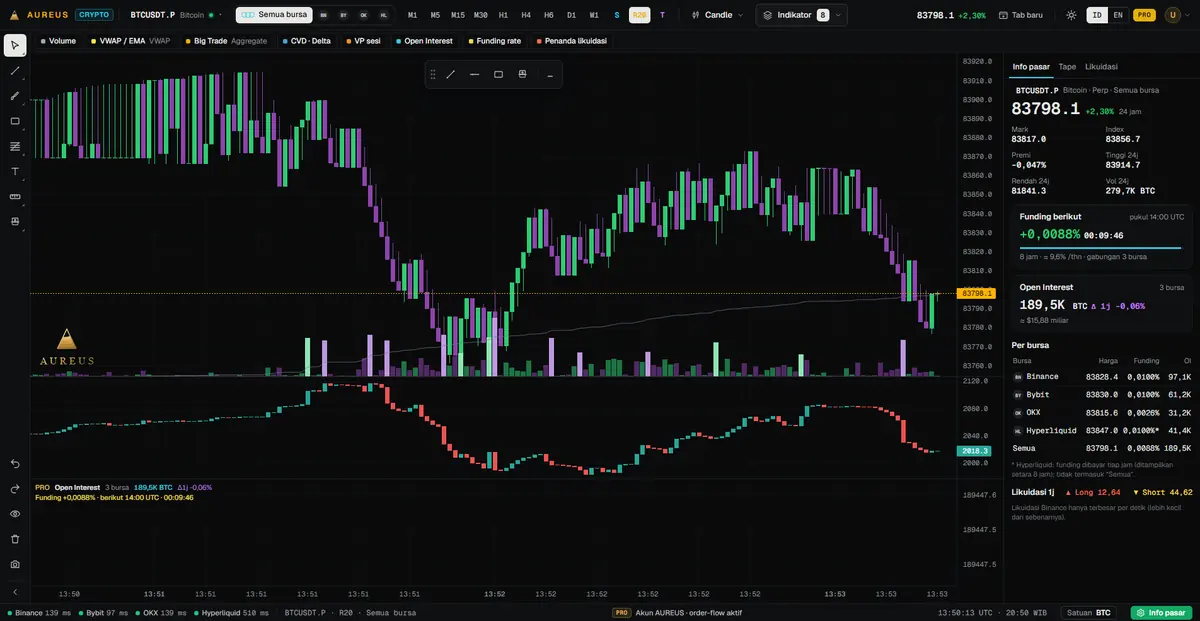1200x621 pixels.
Task: Select the ruler measure tool
Action: (15, 196)
